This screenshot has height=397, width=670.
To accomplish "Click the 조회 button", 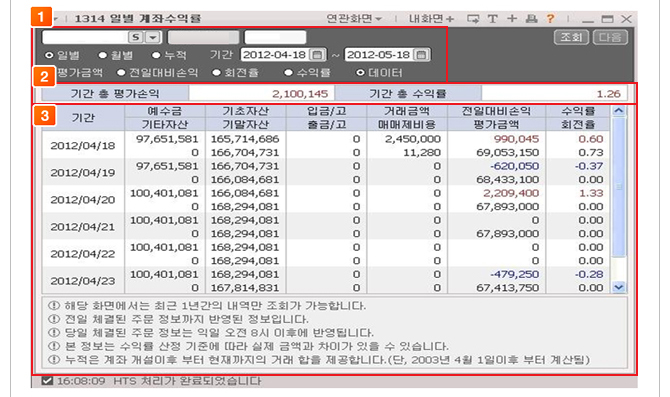I will 571,37.
